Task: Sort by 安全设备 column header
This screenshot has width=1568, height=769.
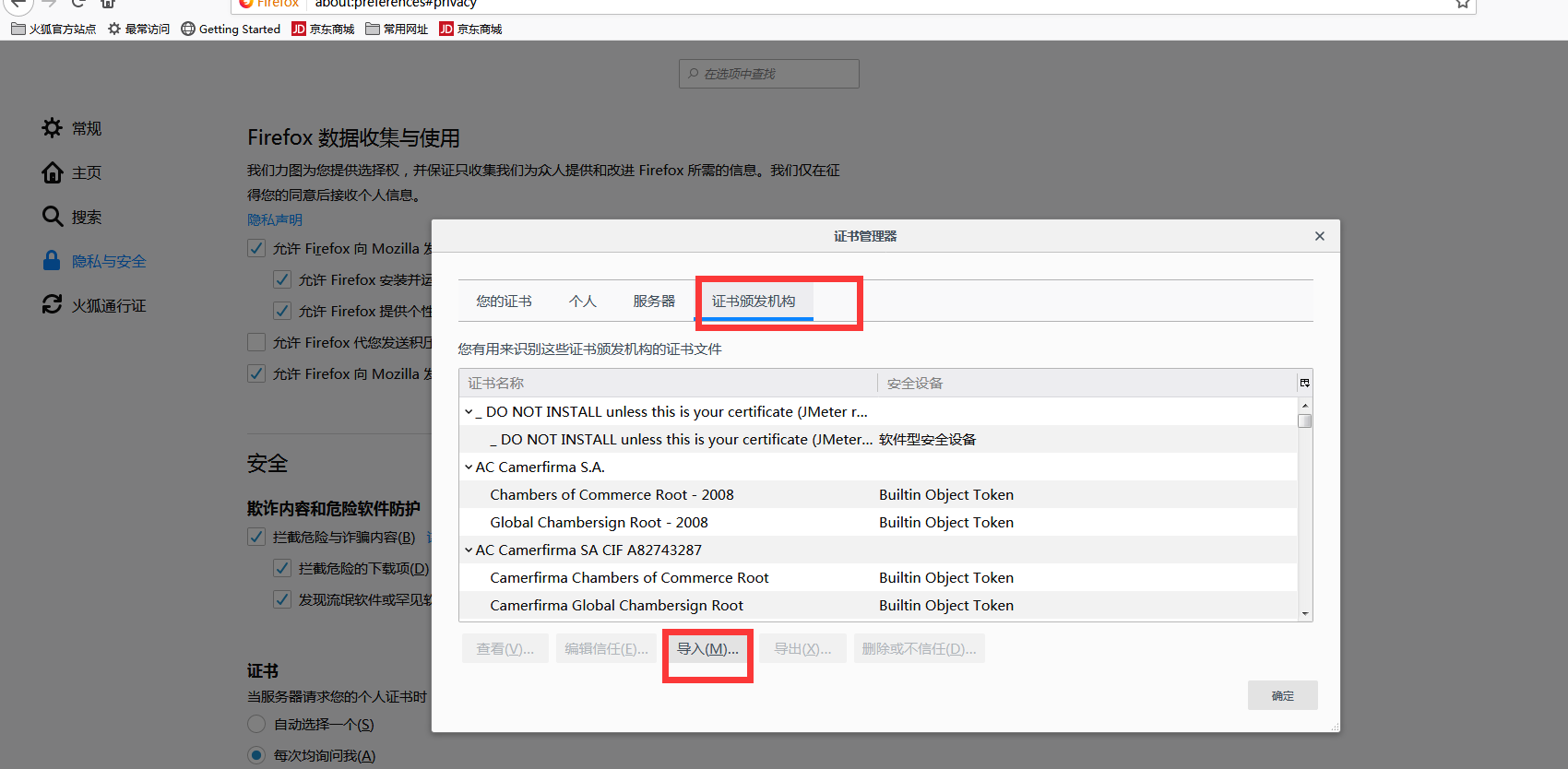Action: pyautogui.click(x=1087, y=383)
